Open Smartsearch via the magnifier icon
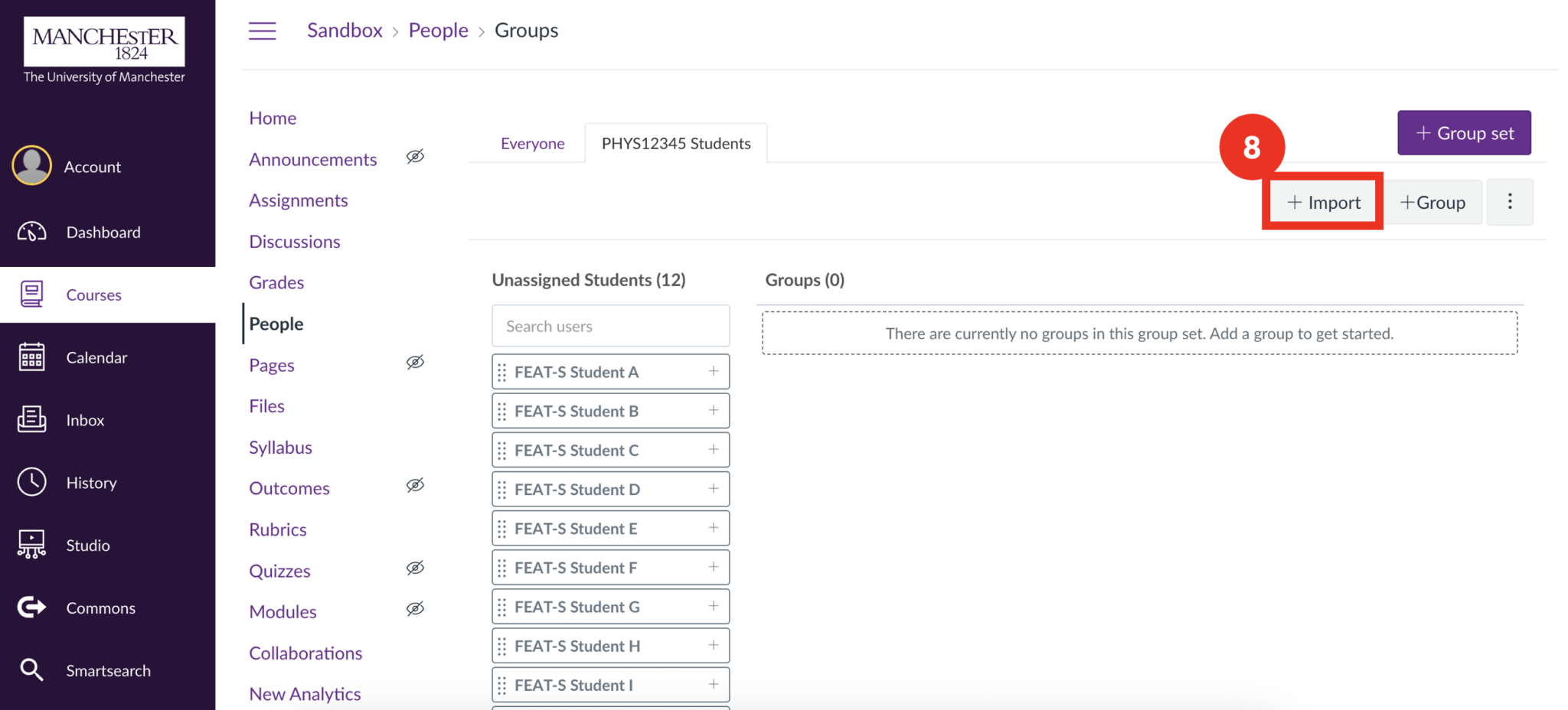Image resolution: width=1568 pixels, height=710 pixels. click(x=31, y=669)
